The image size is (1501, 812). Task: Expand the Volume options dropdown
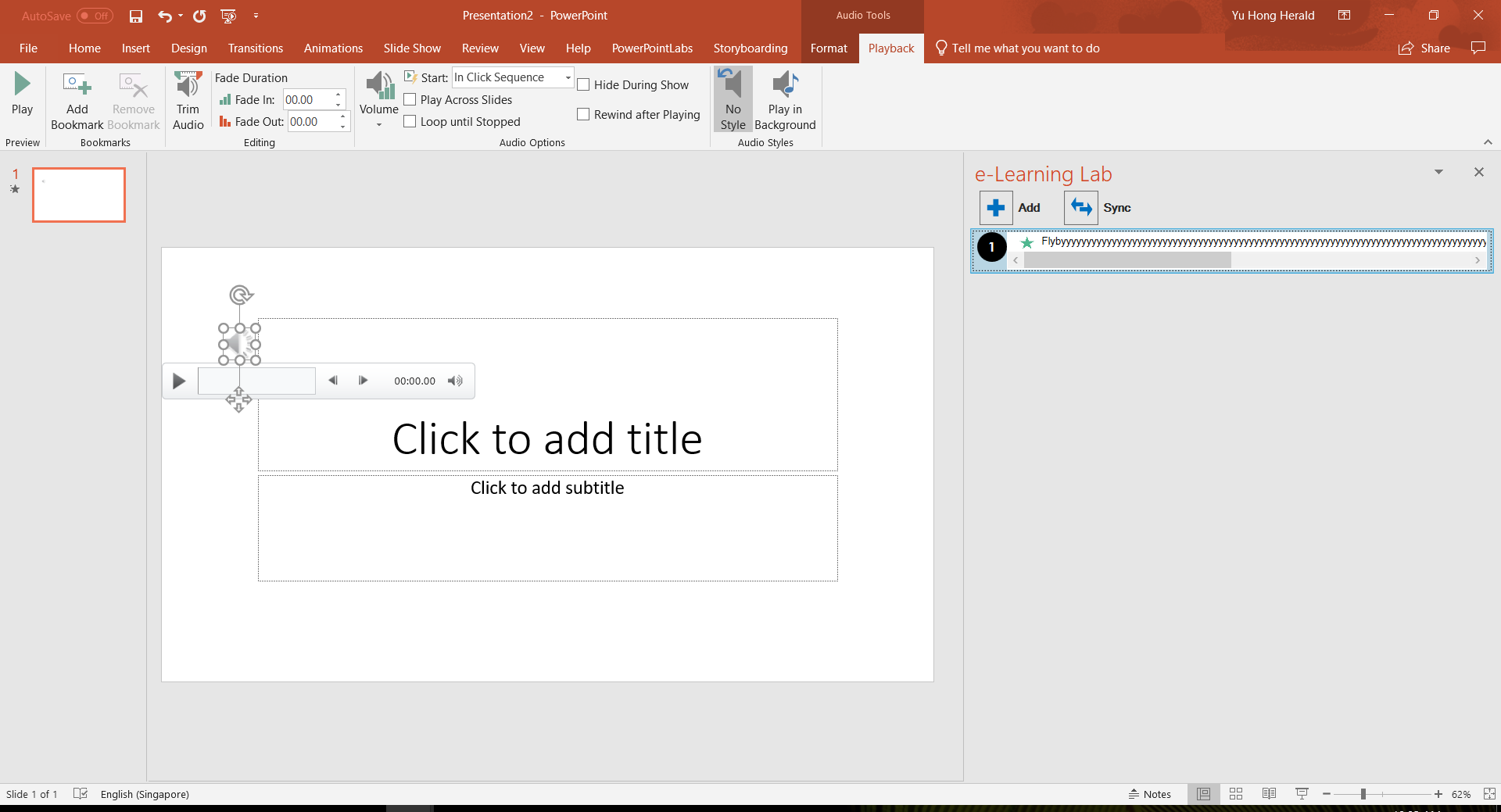[x=378, y=123]
